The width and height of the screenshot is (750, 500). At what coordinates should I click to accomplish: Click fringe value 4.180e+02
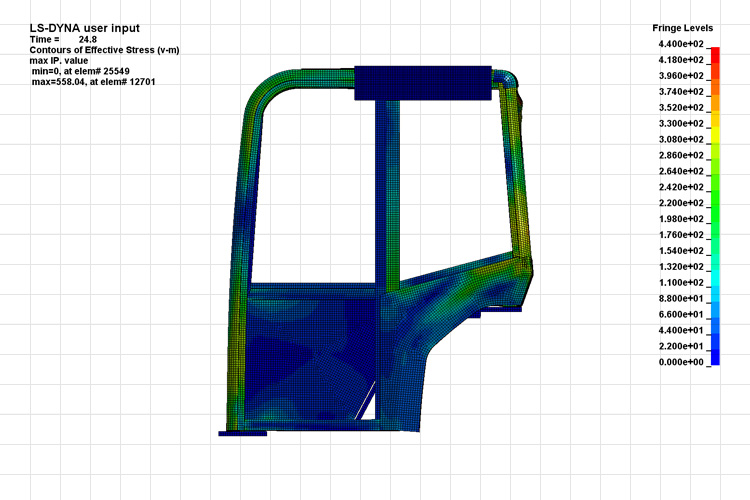pyautogui.click(x=681, y=60)
